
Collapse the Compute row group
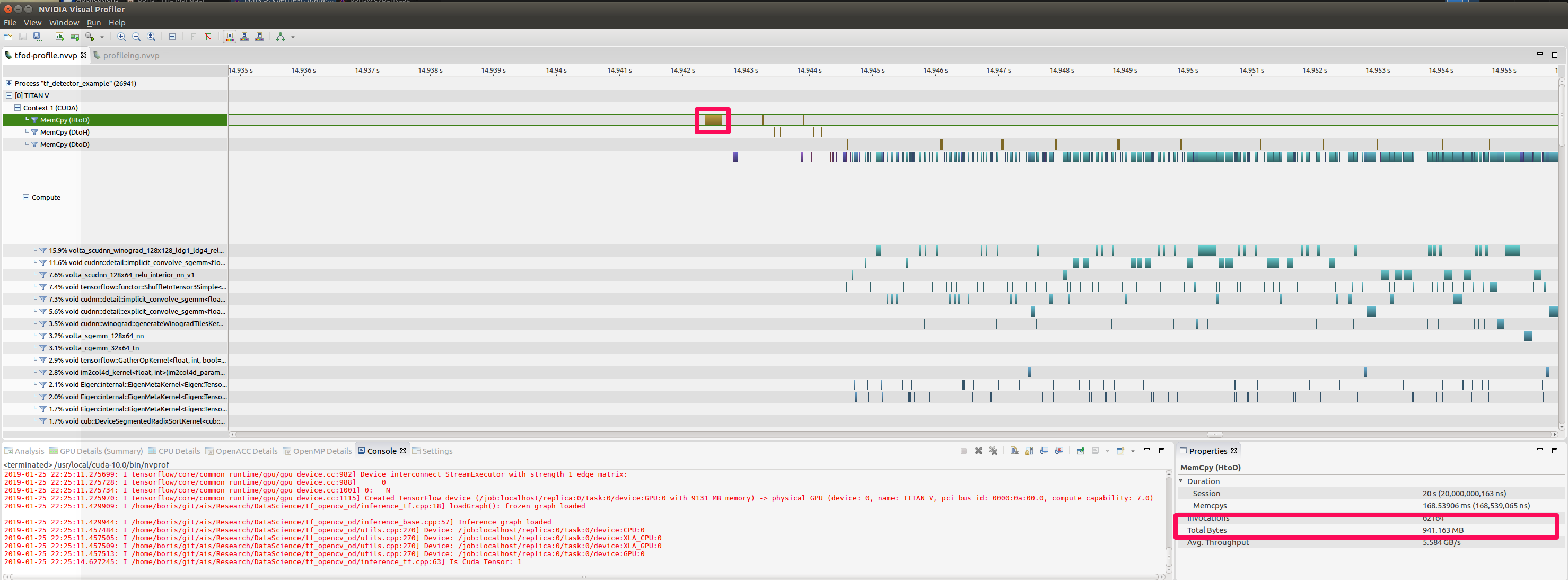tap(25, 197)
